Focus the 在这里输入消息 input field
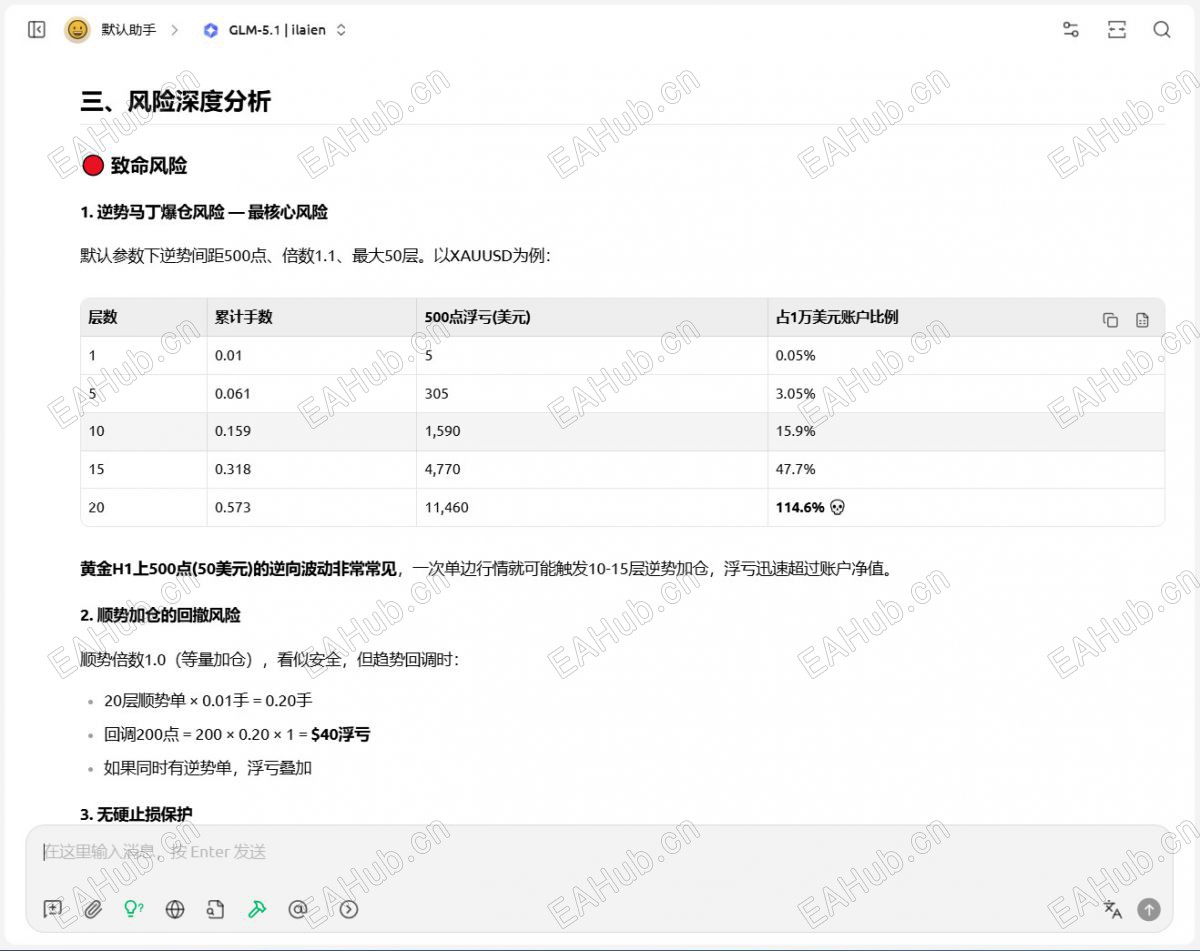The image size is (1200, 951). 598,852
